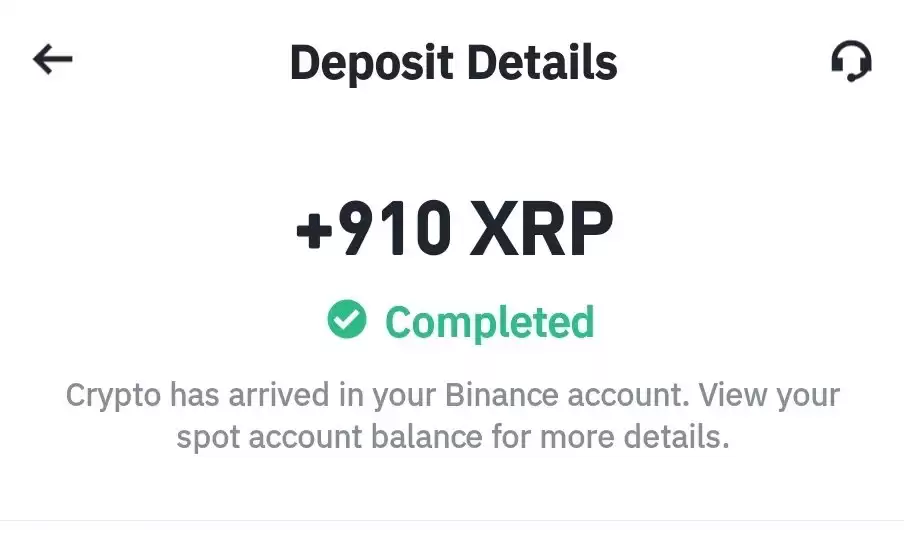Screen dimensions: 904x538
Task: Tap the word 'account' after Binance
Action: [x=628, y=396]
